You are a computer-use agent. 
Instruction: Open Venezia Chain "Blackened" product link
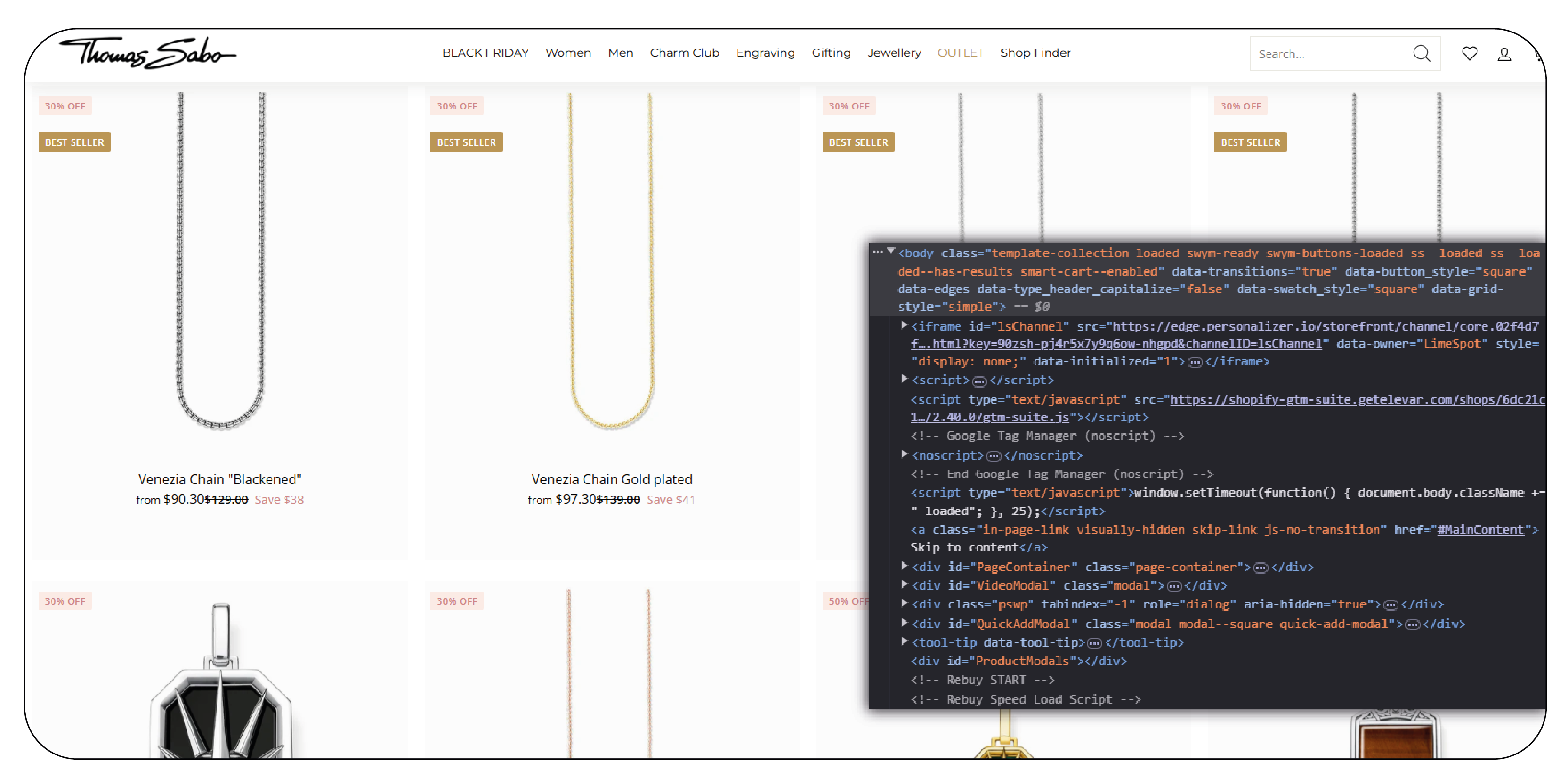click(220, 479)
